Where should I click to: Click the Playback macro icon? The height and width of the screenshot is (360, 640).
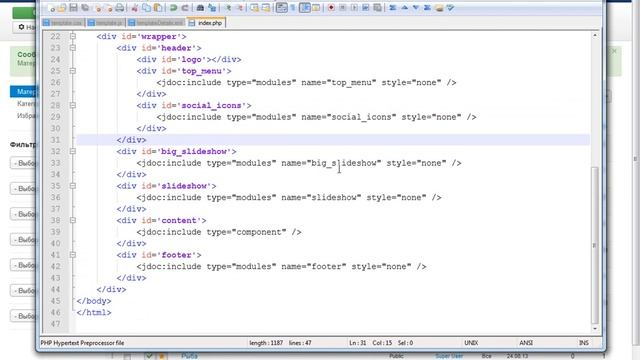pyautogui.click(x=354, y=8)
